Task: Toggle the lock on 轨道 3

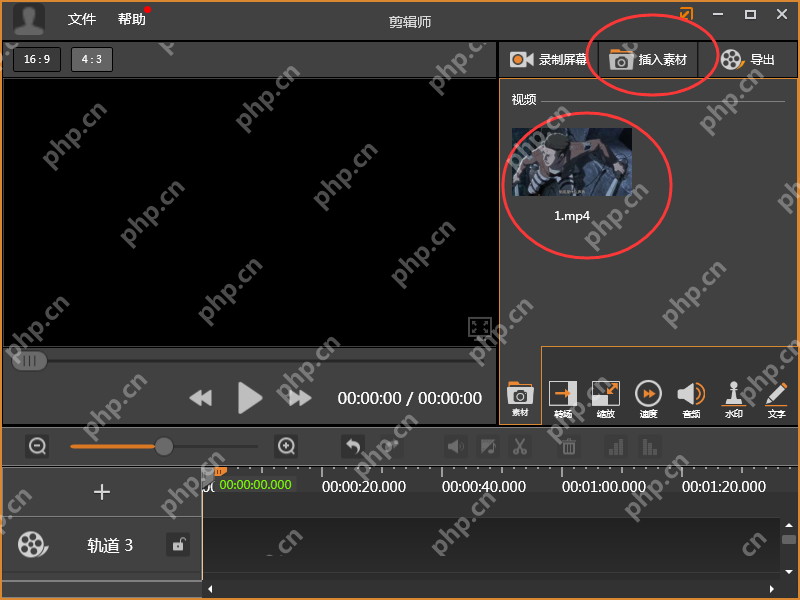Action: 177,545
